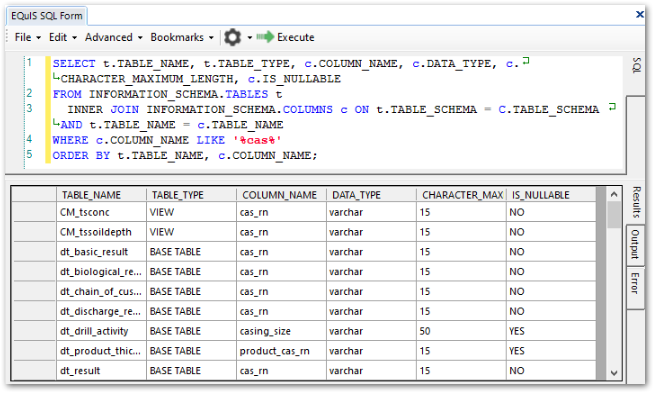The image size is (654, 393).
Task: Sort by COLUMN_NAME column header
Action: pos(282,195)
